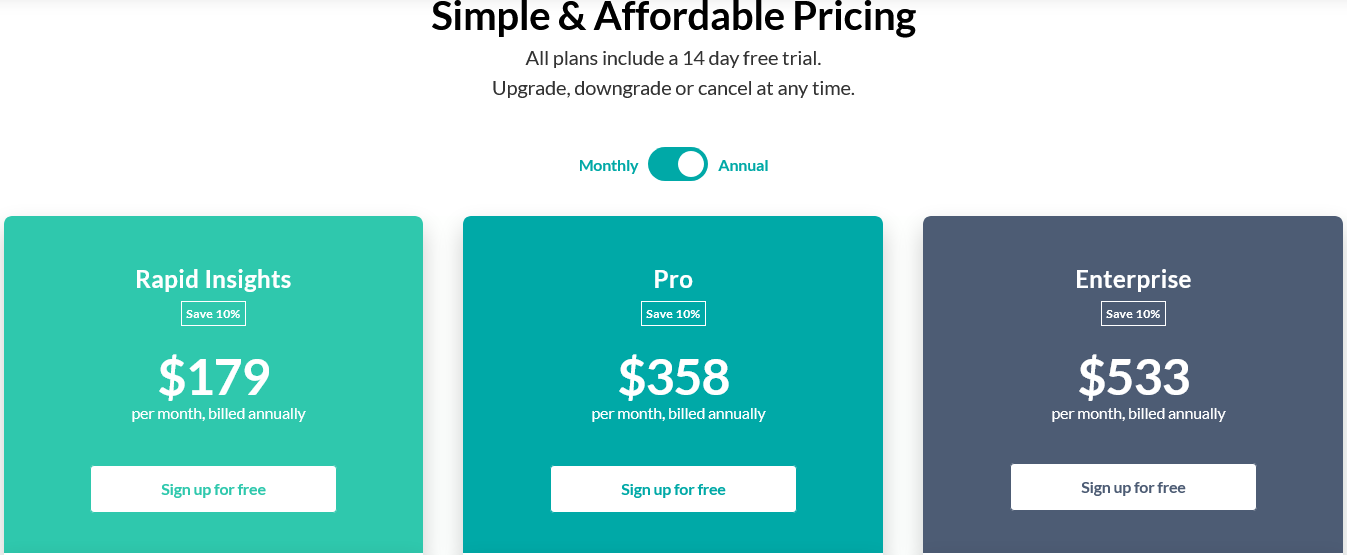Select the Annual billing label
This screenshot has height=555, width=1347.
pos(743,166)
